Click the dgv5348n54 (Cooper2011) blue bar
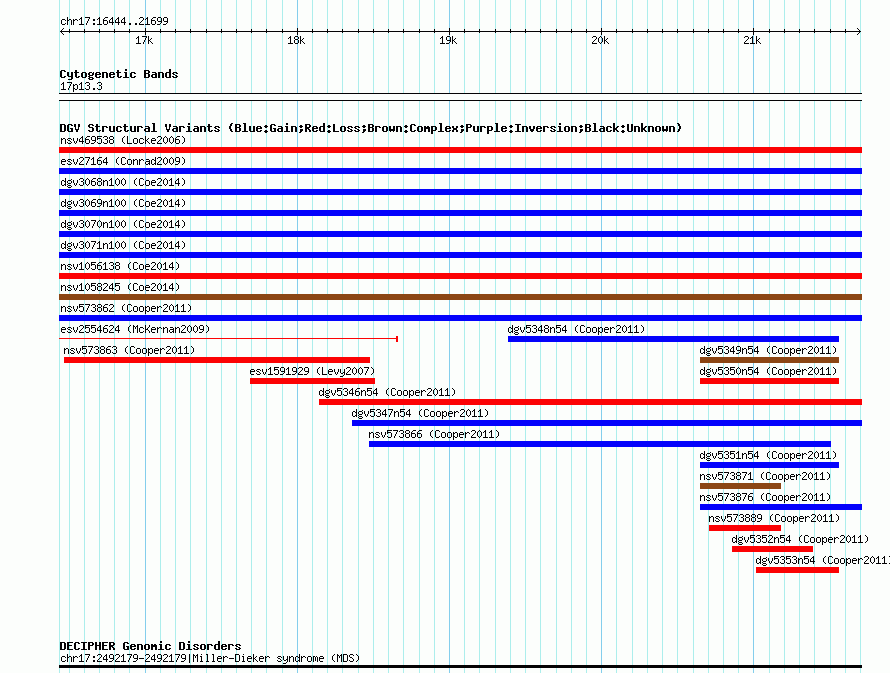Screen dimensions: 890x673 [x=673, y=339]
